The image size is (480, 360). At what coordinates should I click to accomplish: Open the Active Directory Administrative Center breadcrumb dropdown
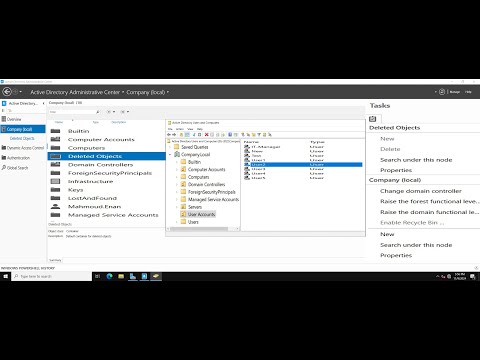pos(123,92)
